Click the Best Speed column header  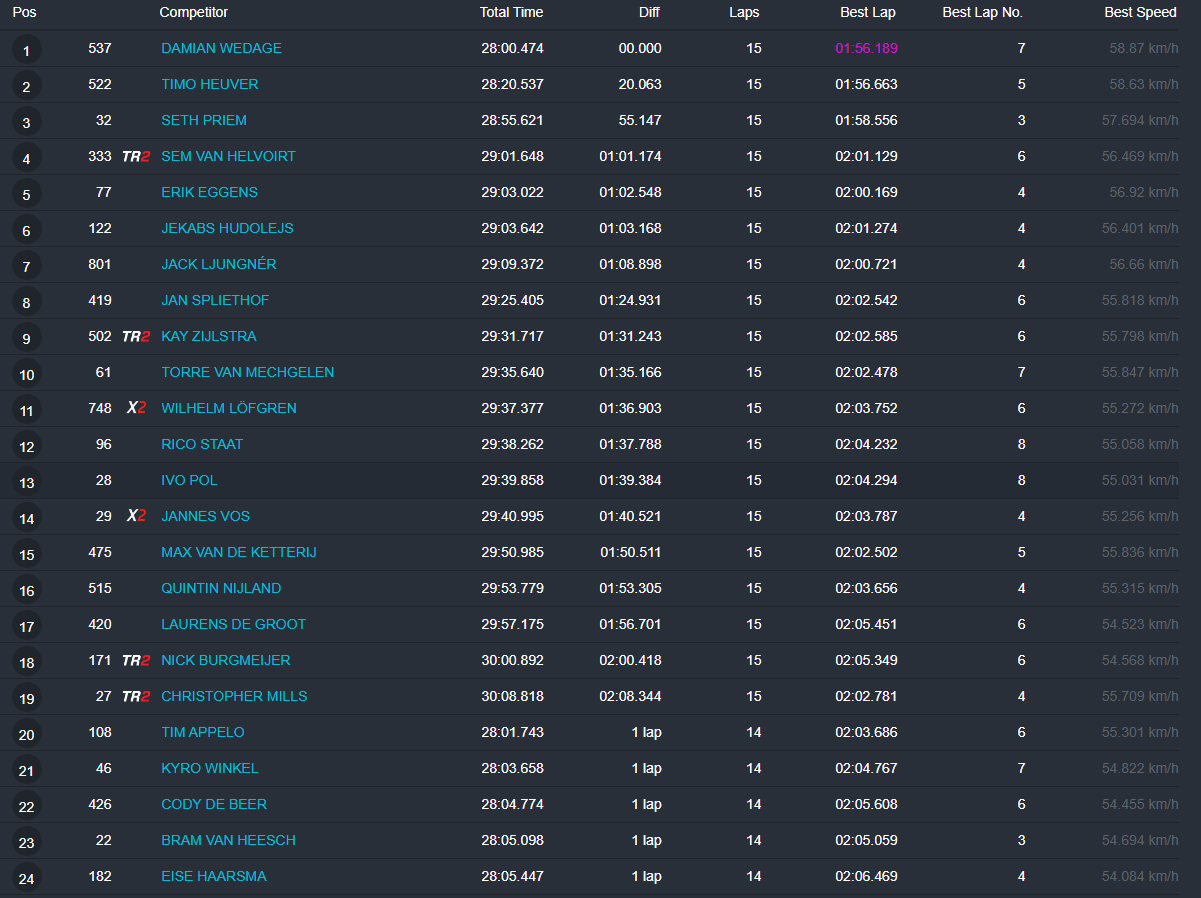click(x=1140, y=12)
